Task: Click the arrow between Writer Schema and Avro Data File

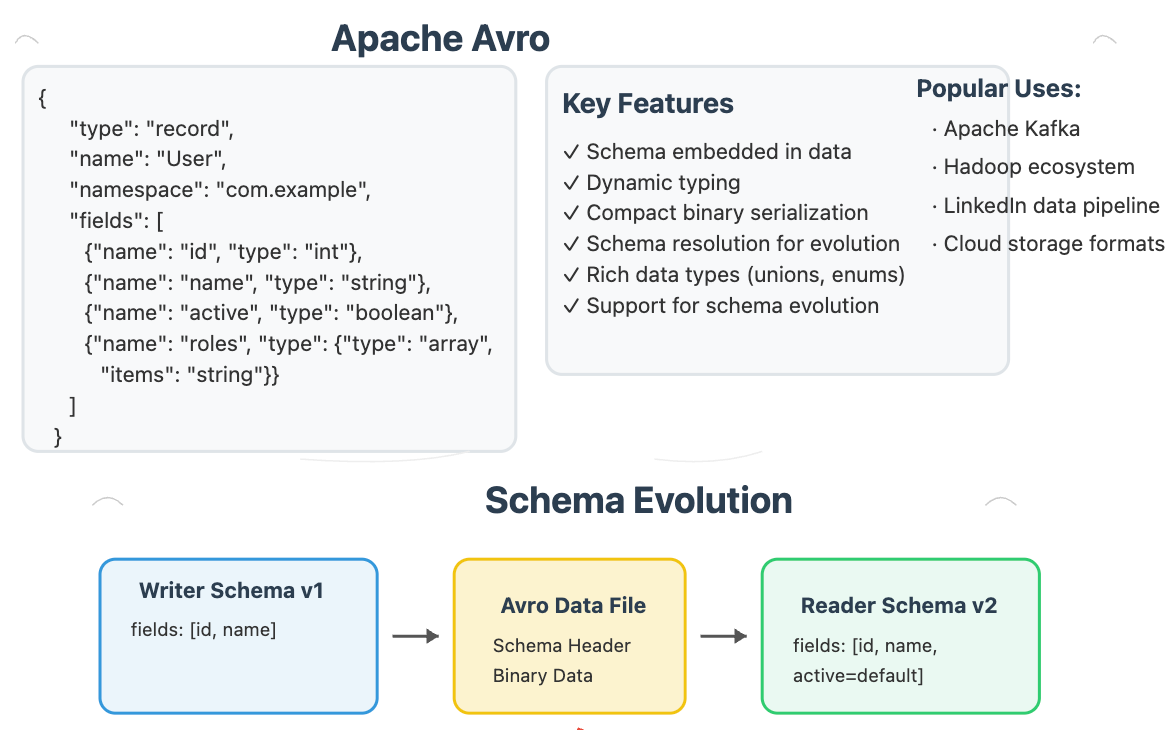Action: coord(415,635)
